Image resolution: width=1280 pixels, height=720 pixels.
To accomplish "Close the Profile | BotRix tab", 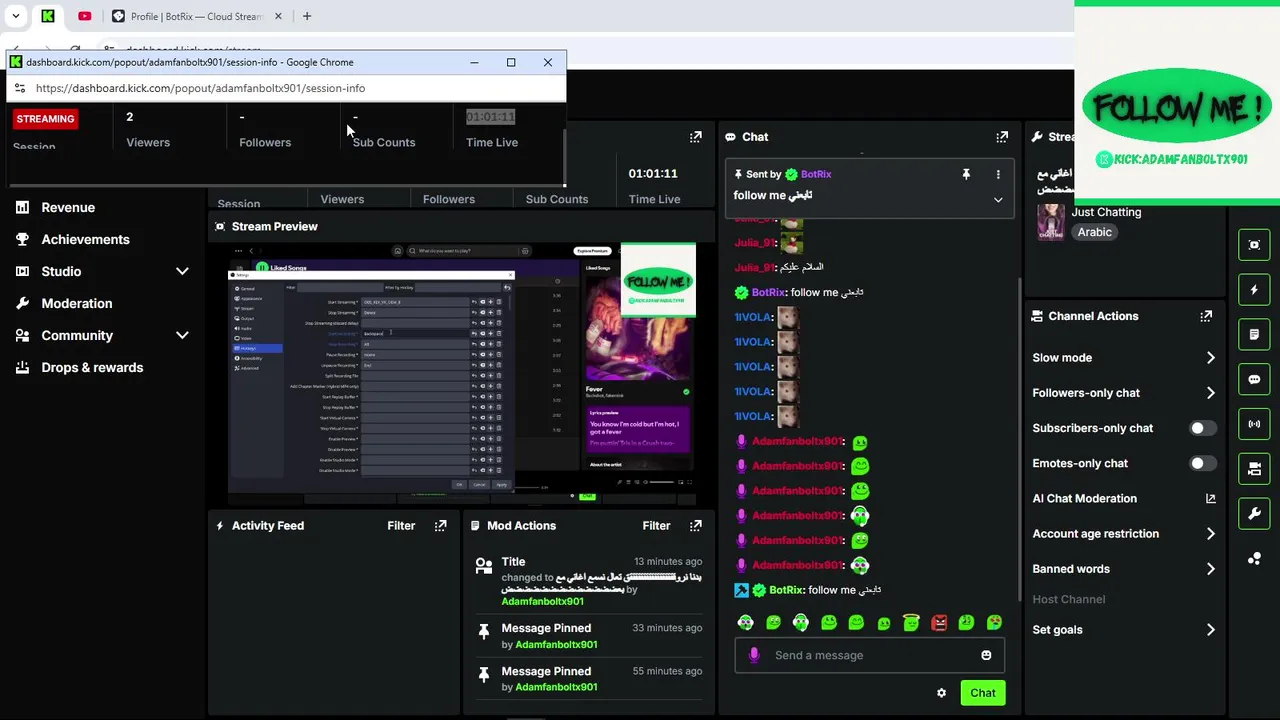I will click(x=279, y=16).
